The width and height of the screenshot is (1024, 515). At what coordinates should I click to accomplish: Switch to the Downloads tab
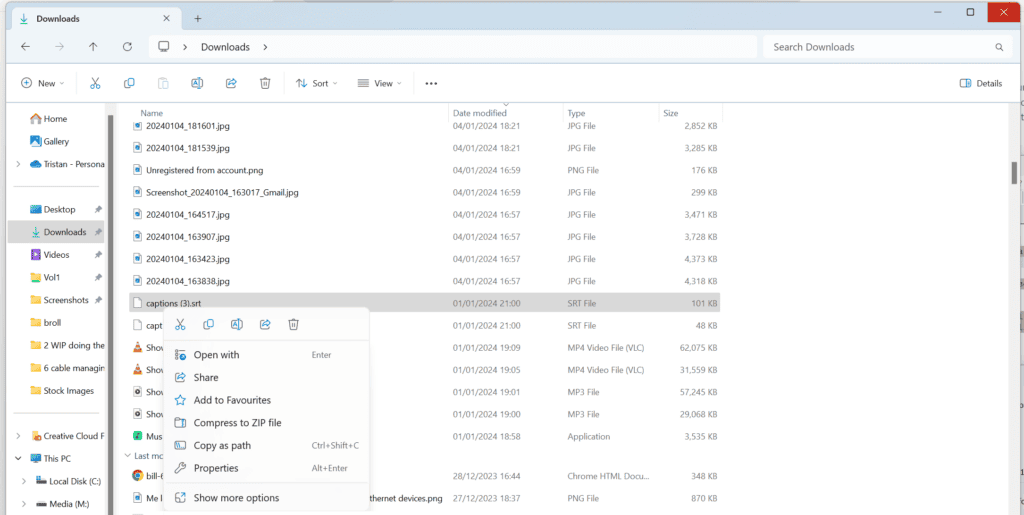[98, 19]
